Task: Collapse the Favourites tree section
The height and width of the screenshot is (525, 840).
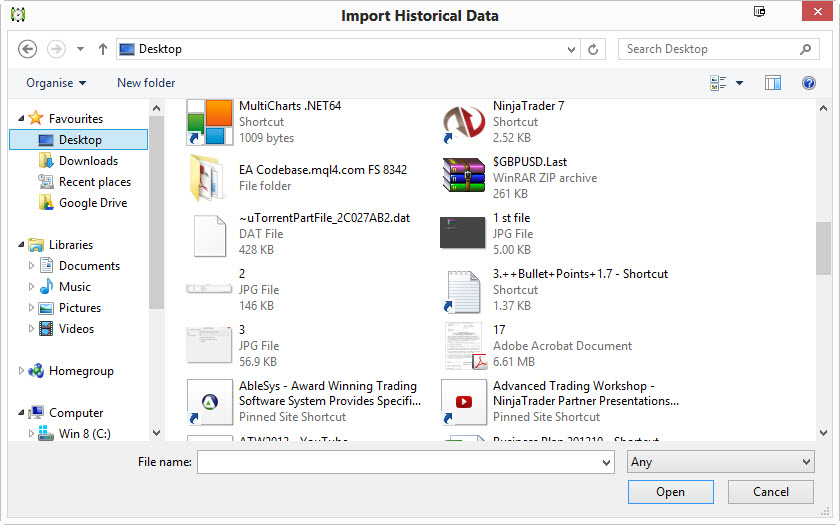Action: tap(21, 119)
